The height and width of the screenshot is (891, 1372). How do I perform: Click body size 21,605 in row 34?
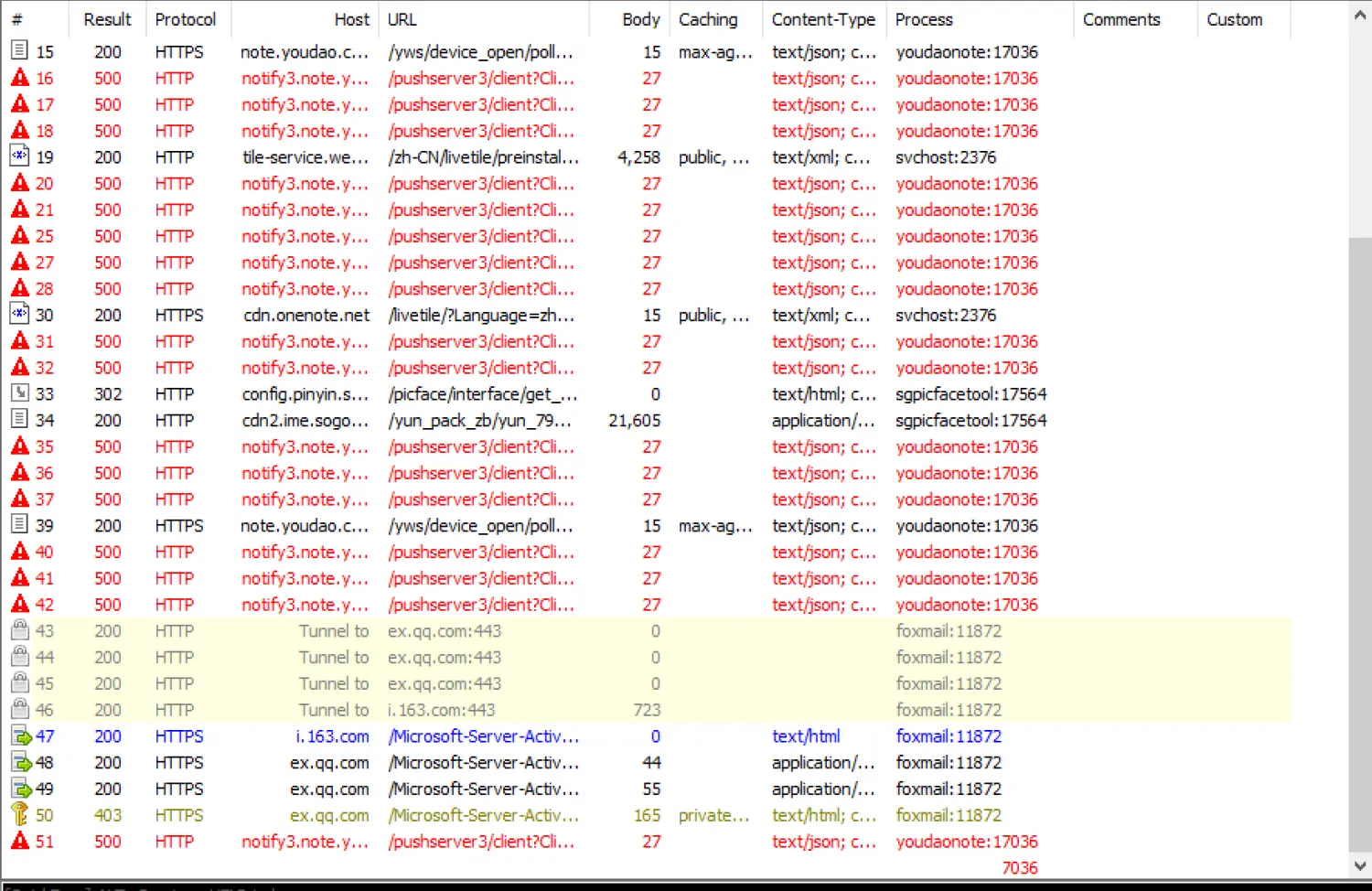pos(634,420)
